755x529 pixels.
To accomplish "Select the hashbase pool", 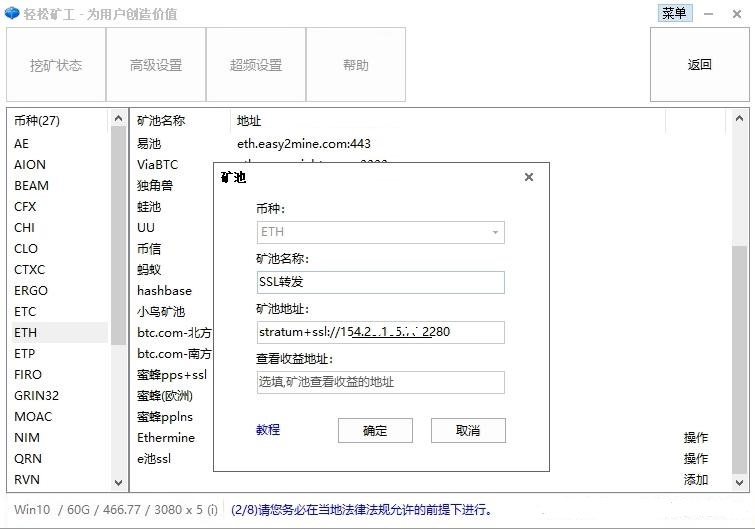I will pyautogui.click(x=164, y=291).
